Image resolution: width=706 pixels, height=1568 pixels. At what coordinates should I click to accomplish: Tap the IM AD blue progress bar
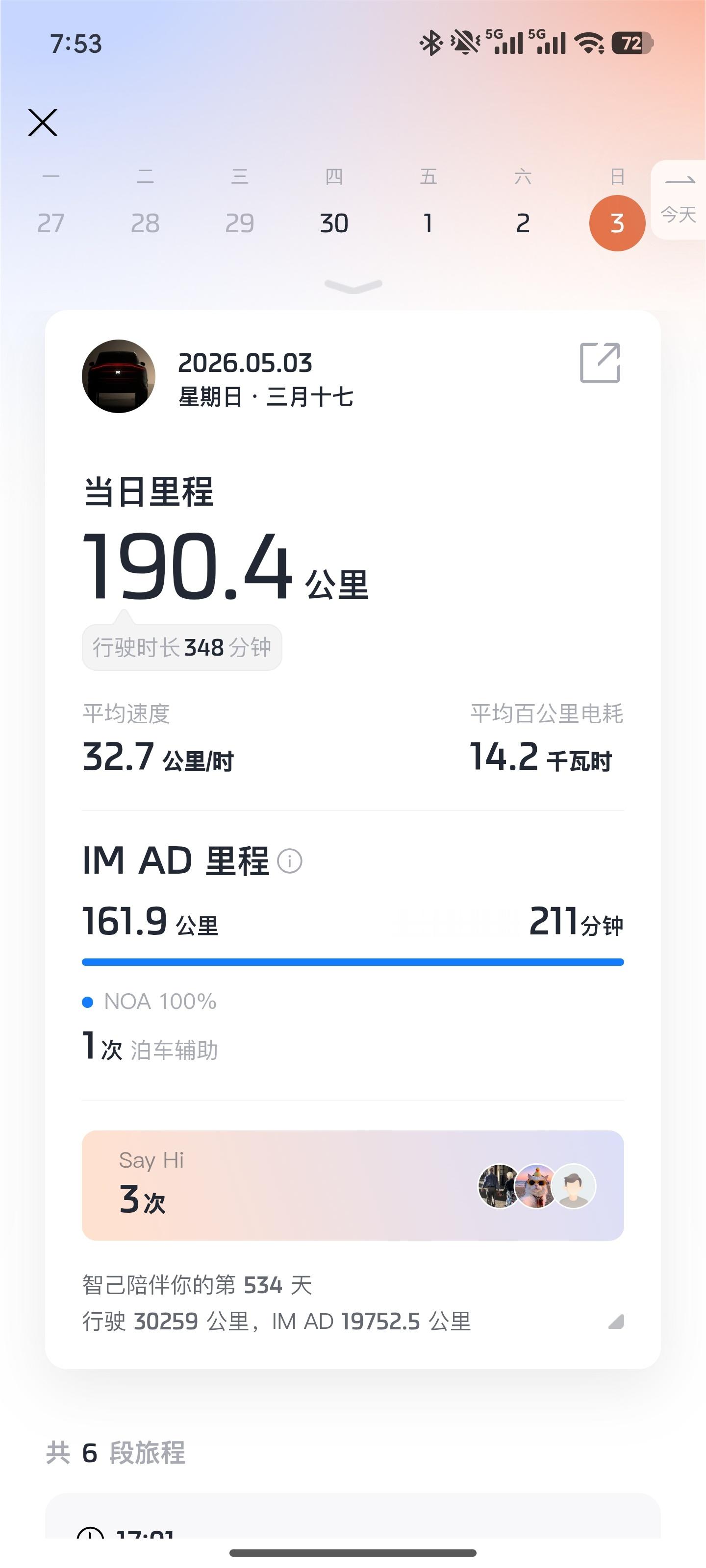point(353,962)
